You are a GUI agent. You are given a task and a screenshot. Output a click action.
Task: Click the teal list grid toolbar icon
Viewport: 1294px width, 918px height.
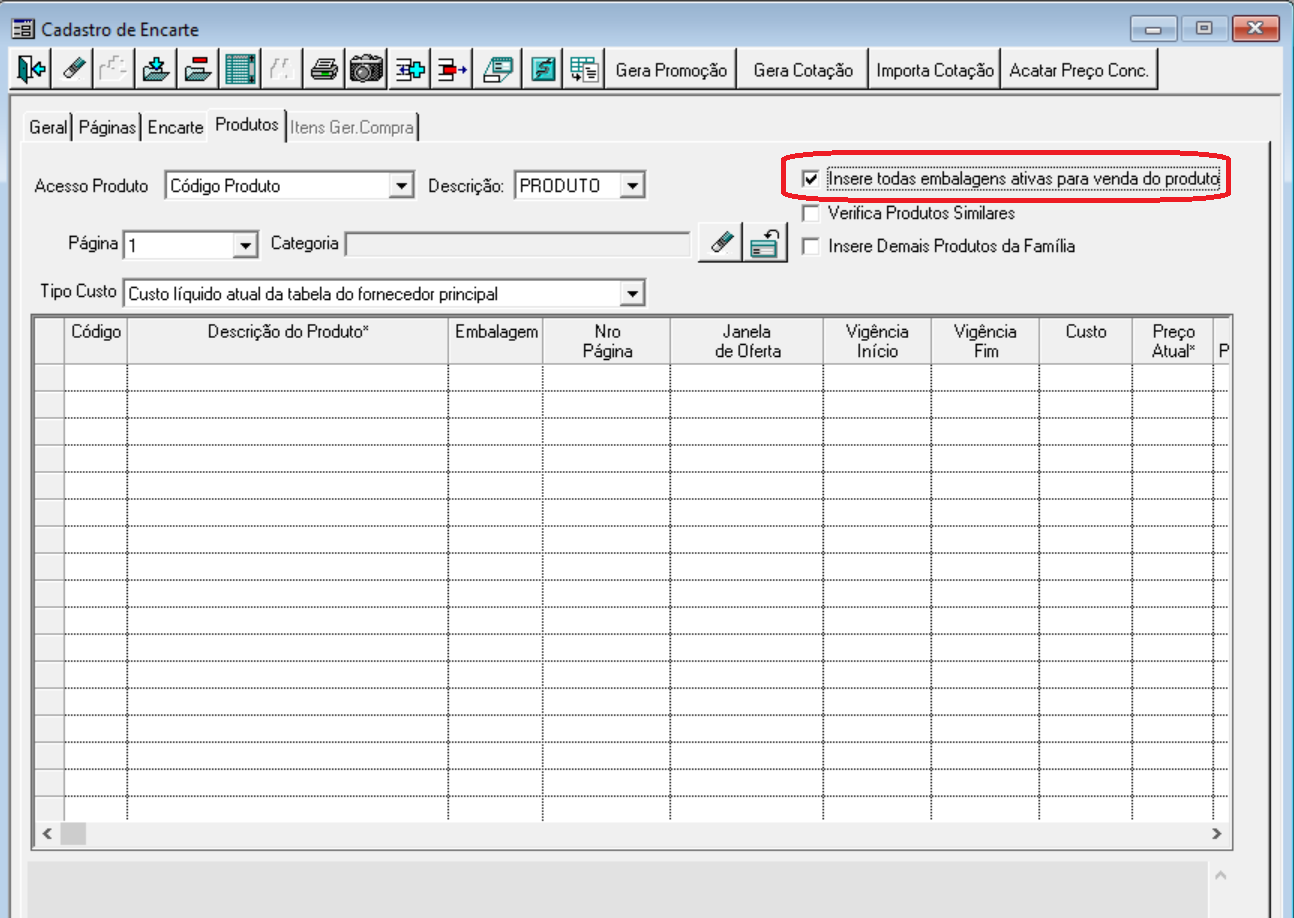coord(240,70)
